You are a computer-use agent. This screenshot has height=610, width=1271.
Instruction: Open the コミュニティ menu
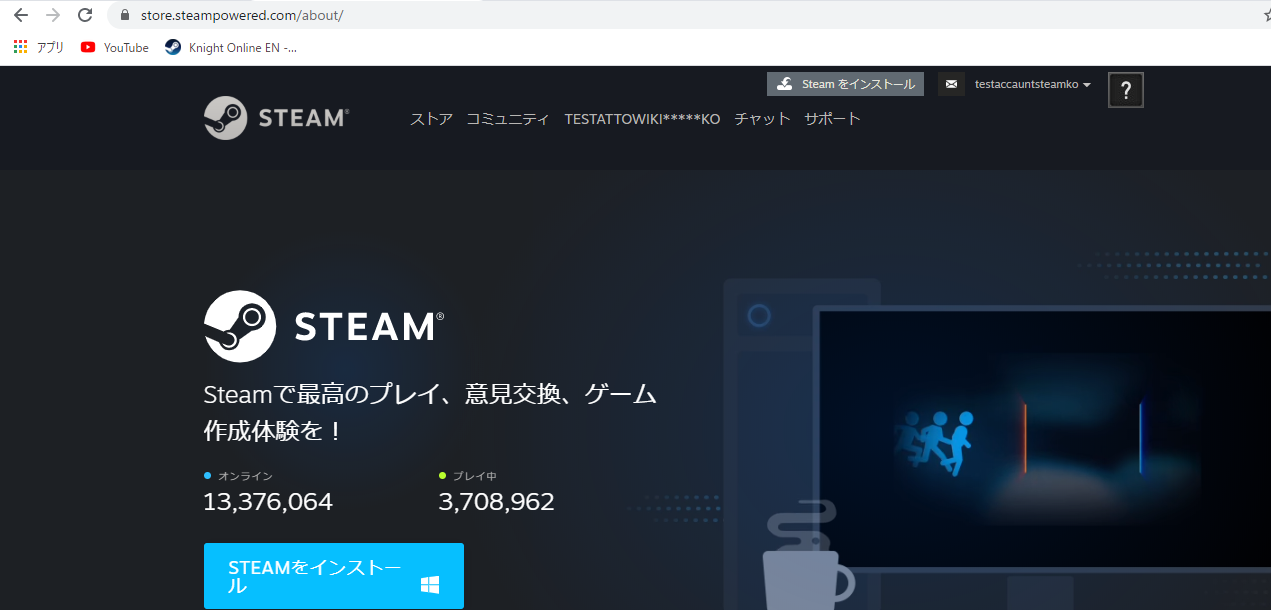pos(508,119)
